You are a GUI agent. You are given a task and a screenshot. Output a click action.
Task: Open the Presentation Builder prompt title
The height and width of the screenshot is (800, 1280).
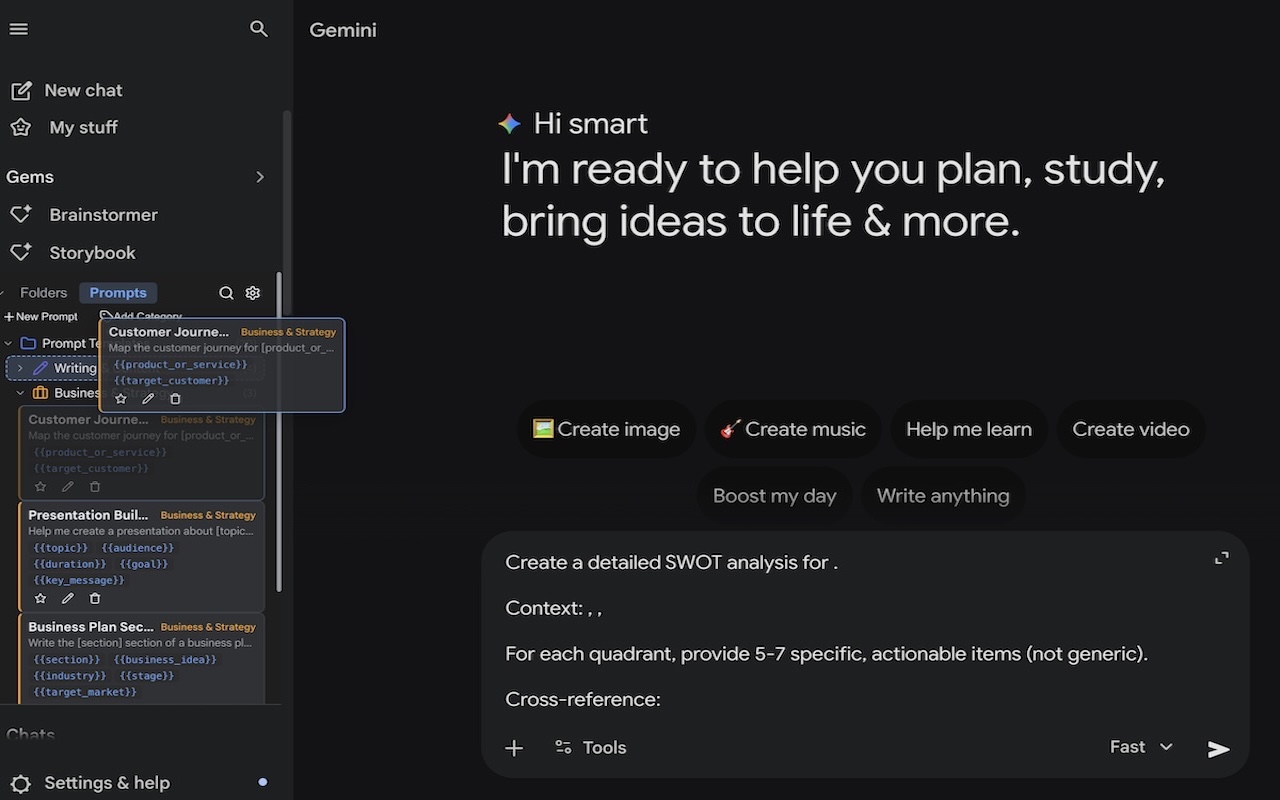point(88,515)
